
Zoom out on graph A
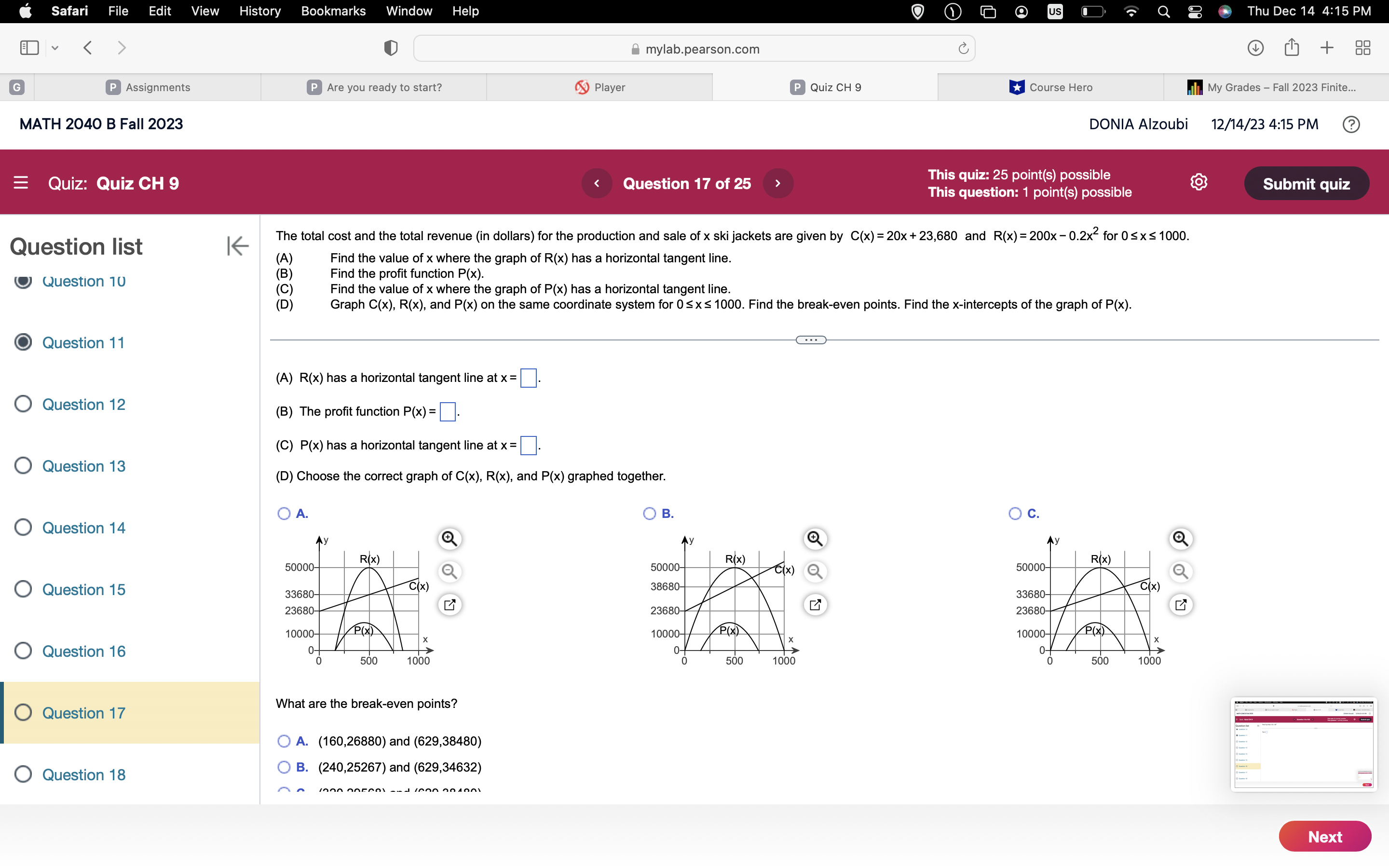click(449, 571)
